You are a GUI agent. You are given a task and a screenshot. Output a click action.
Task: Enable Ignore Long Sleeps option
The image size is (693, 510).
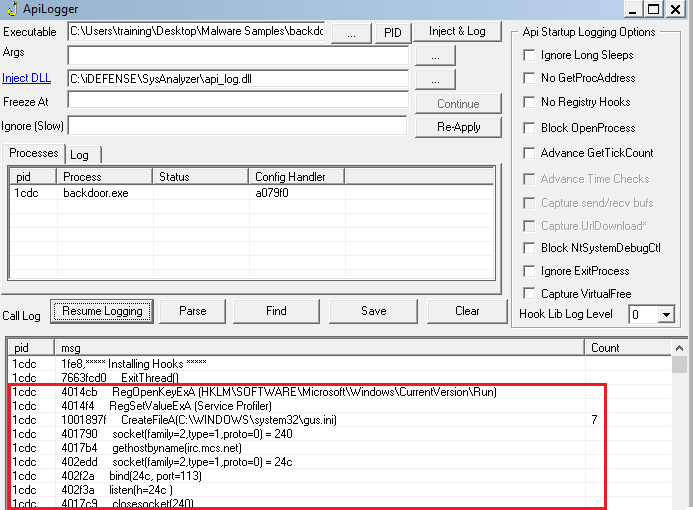click(529, 55)
